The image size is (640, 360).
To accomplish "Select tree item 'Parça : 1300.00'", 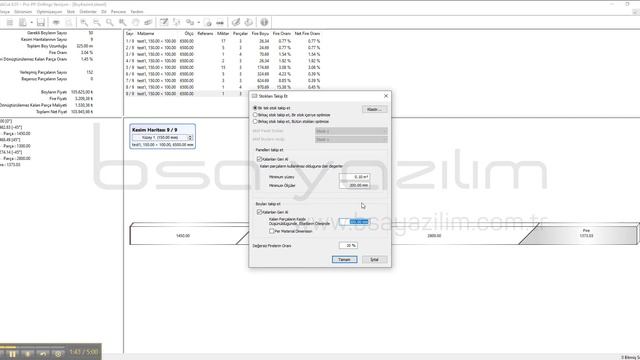I will pyautogui.click(x=16, y=146).
